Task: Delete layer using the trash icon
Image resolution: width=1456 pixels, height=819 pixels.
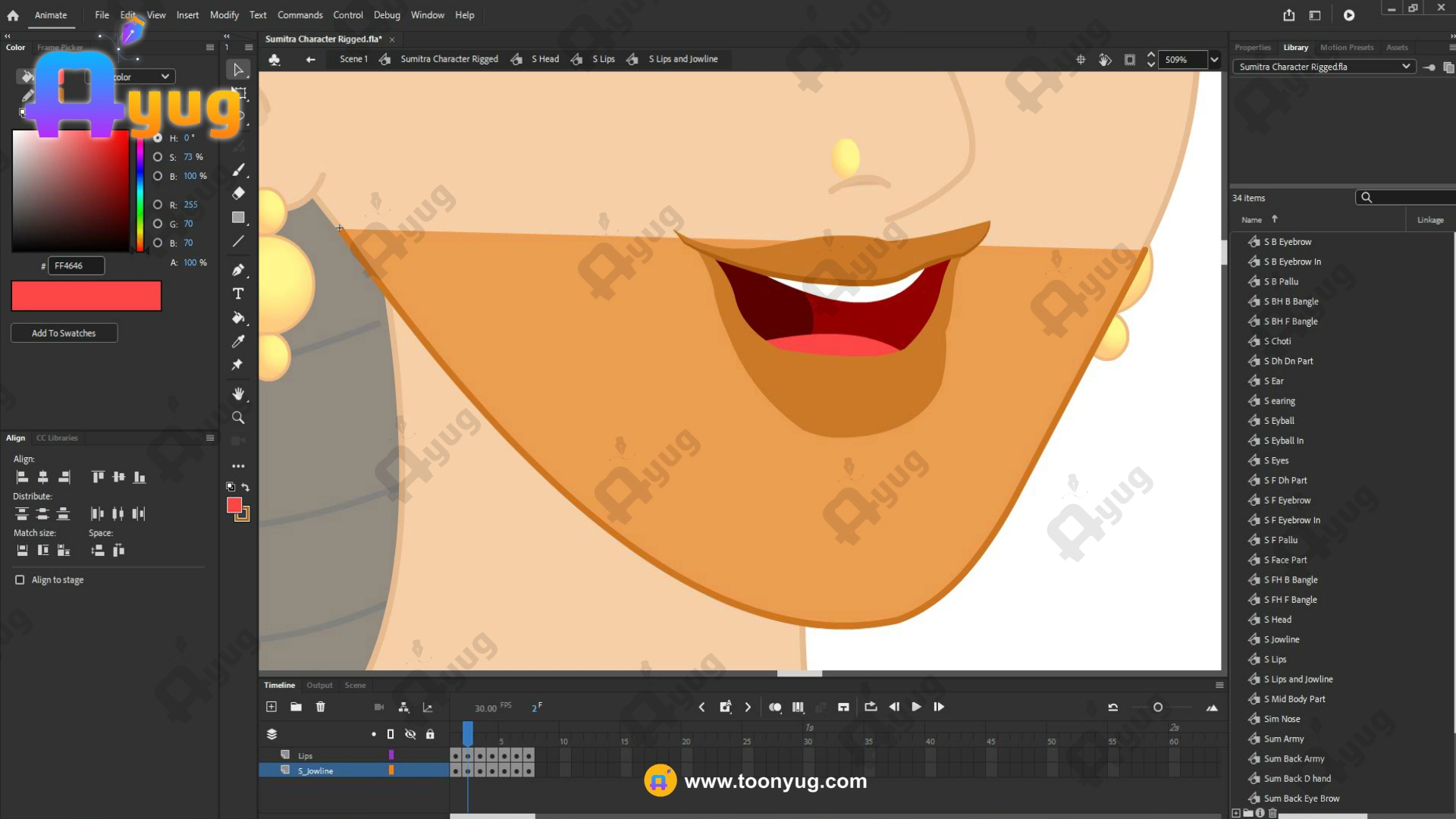Action: point(321,707)
